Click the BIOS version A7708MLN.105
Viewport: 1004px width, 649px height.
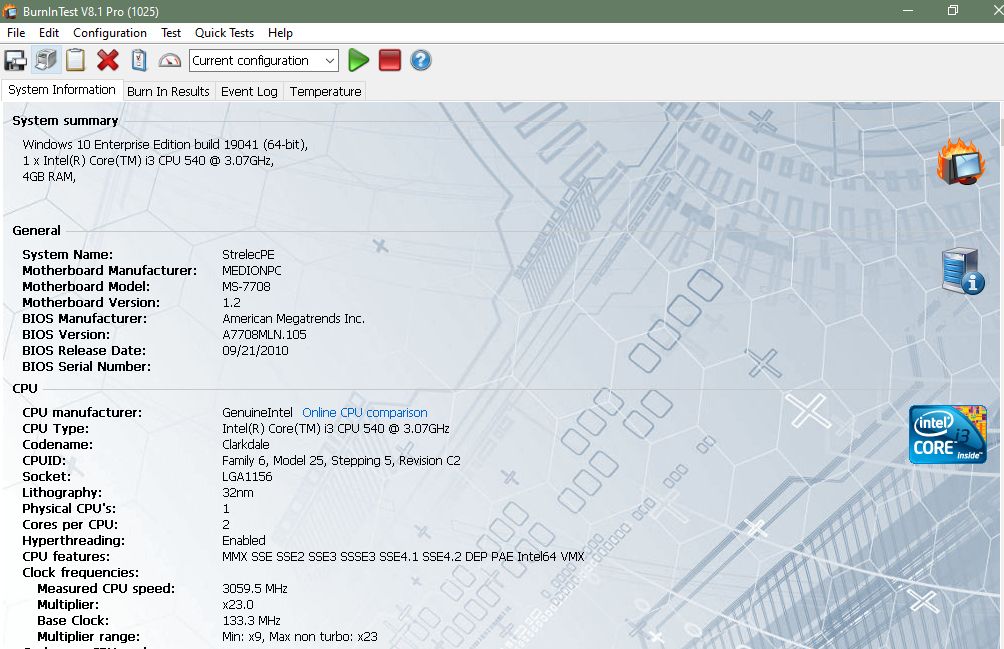(264, 335)
